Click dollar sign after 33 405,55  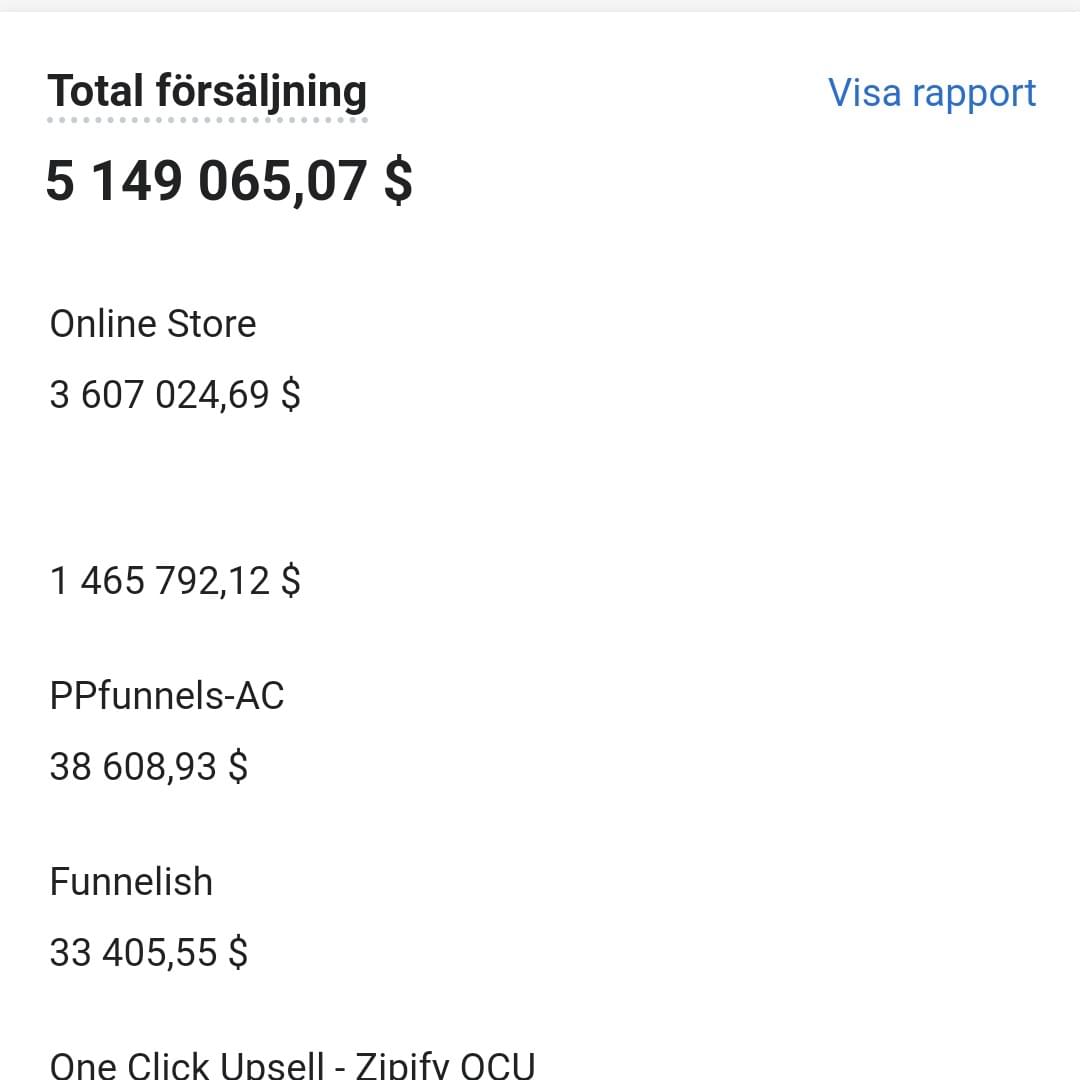pyautogui.click(x=238, y=952)
